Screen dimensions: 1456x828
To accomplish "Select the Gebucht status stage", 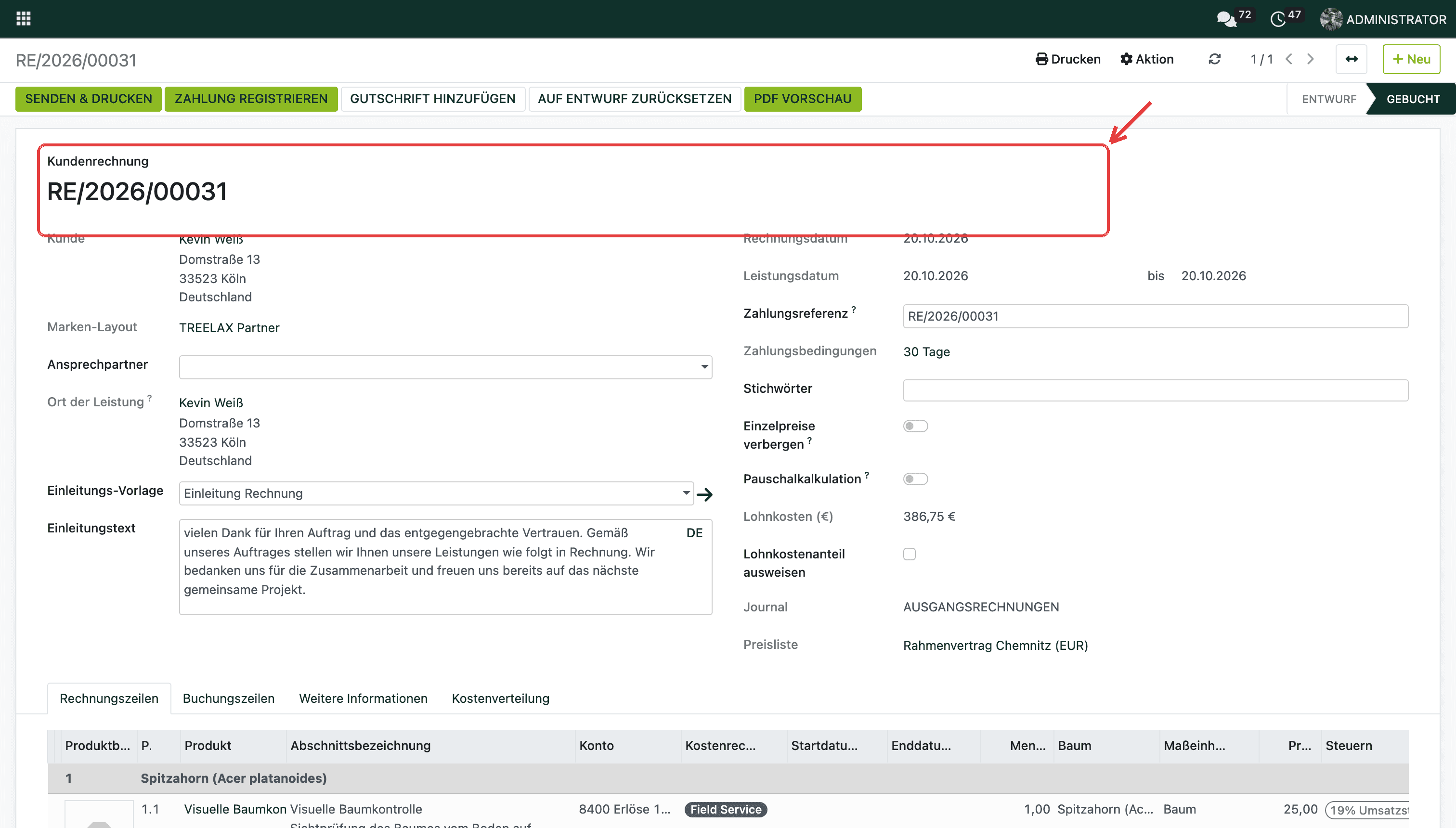I will coord(1413,99).
